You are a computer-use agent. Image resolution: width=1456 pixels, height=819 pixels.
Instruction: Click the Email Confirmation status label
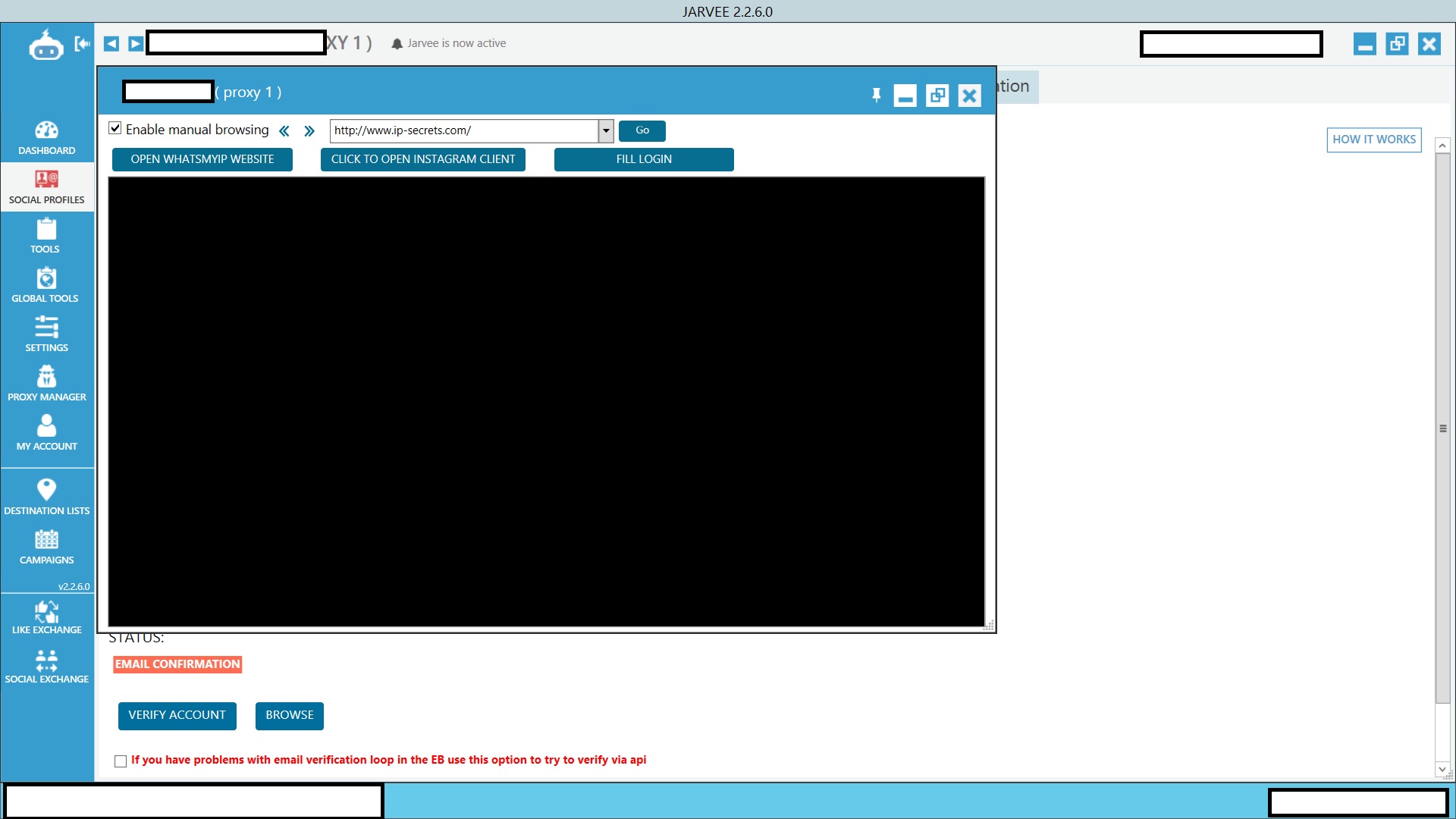coord(177,664)
